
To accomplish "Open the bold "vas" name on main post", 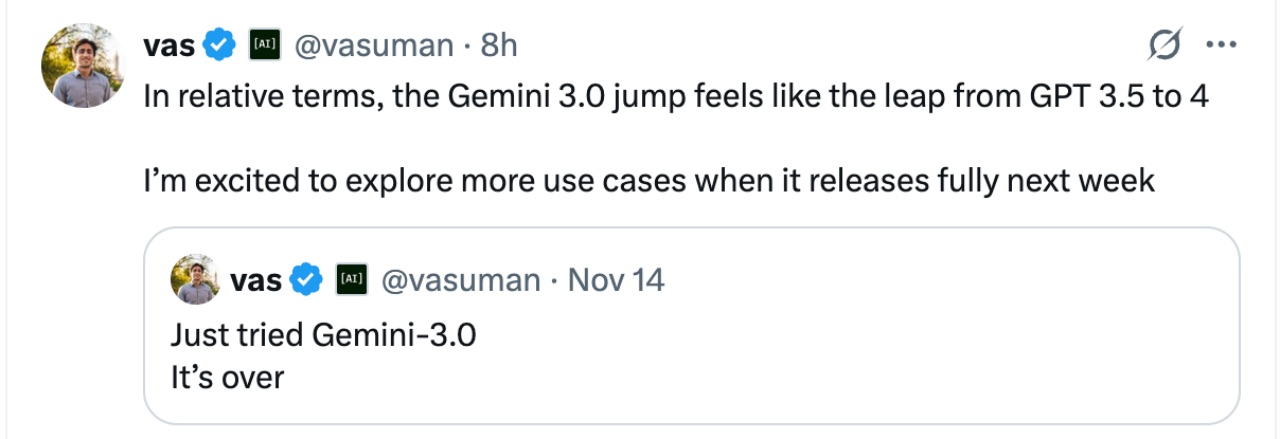I will click(168, 45).
